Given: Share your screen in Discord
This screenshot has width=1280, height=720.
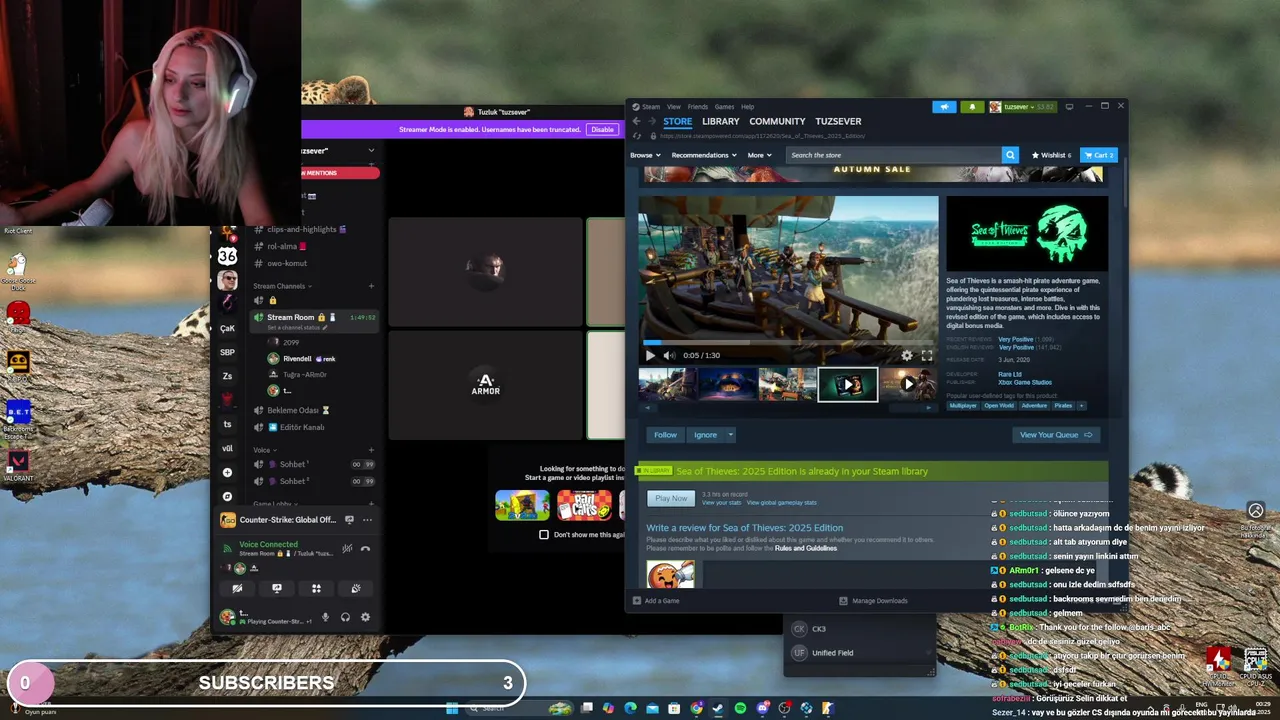Looking at the screenshot, I should (x=277, y=588).
